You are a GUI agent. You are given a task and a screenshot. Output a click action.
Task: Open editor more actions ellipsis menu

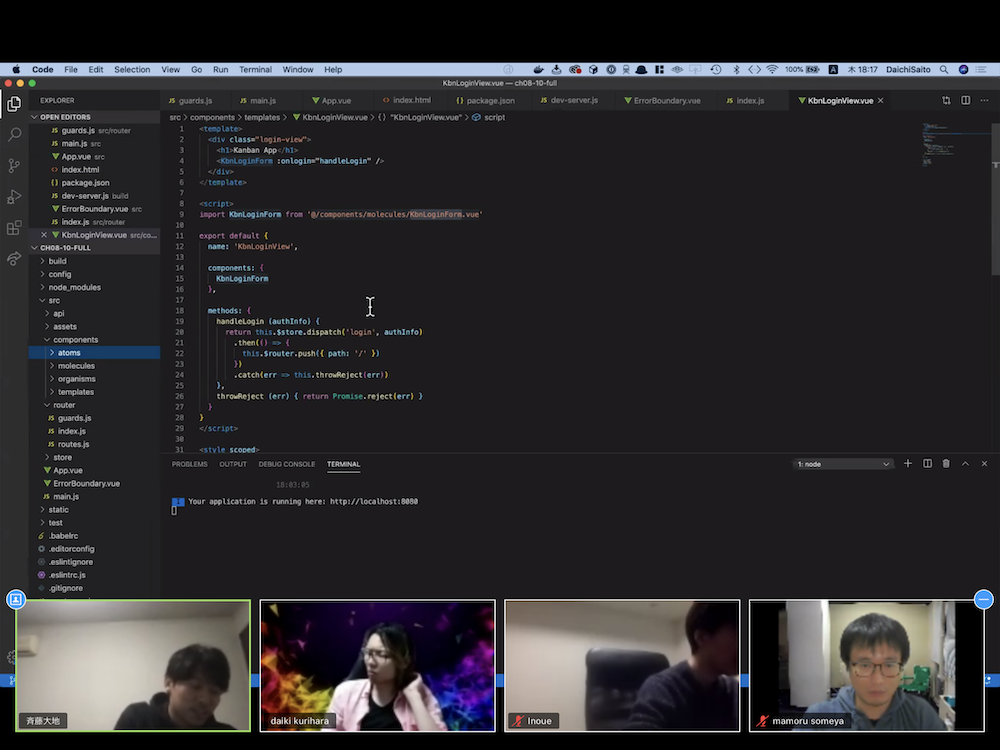click(x=985, y=101)
